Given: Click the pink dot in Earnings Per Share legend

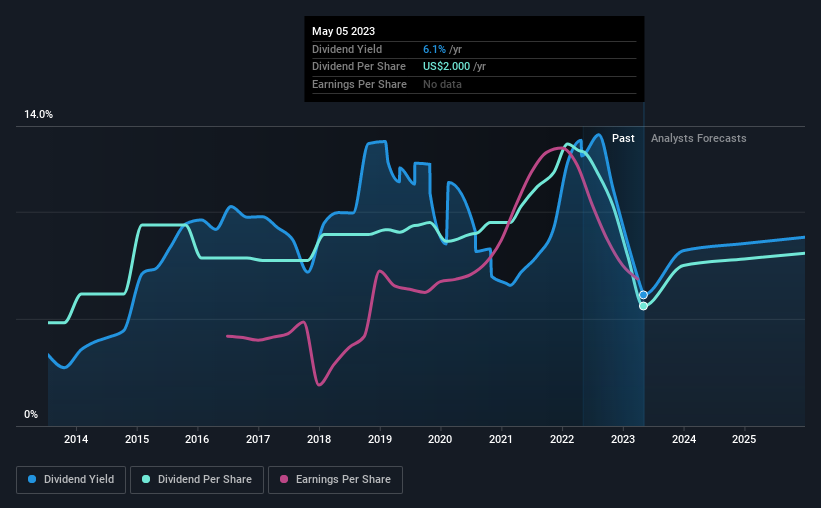Looking at the screenshot, I should (284, 479).
